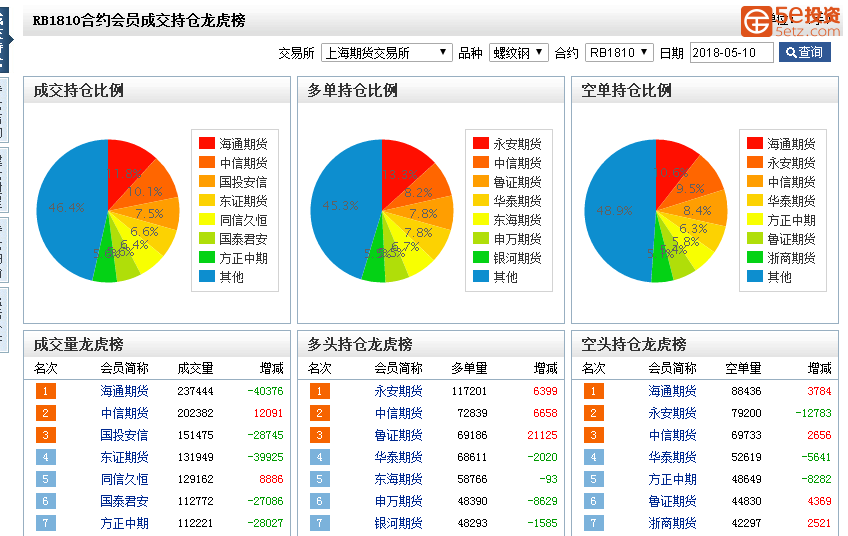Click red 海通期货 swatch in 成交持仓比例 legend
The width and height of the screenshot is (848, 536).
point(207,143)
